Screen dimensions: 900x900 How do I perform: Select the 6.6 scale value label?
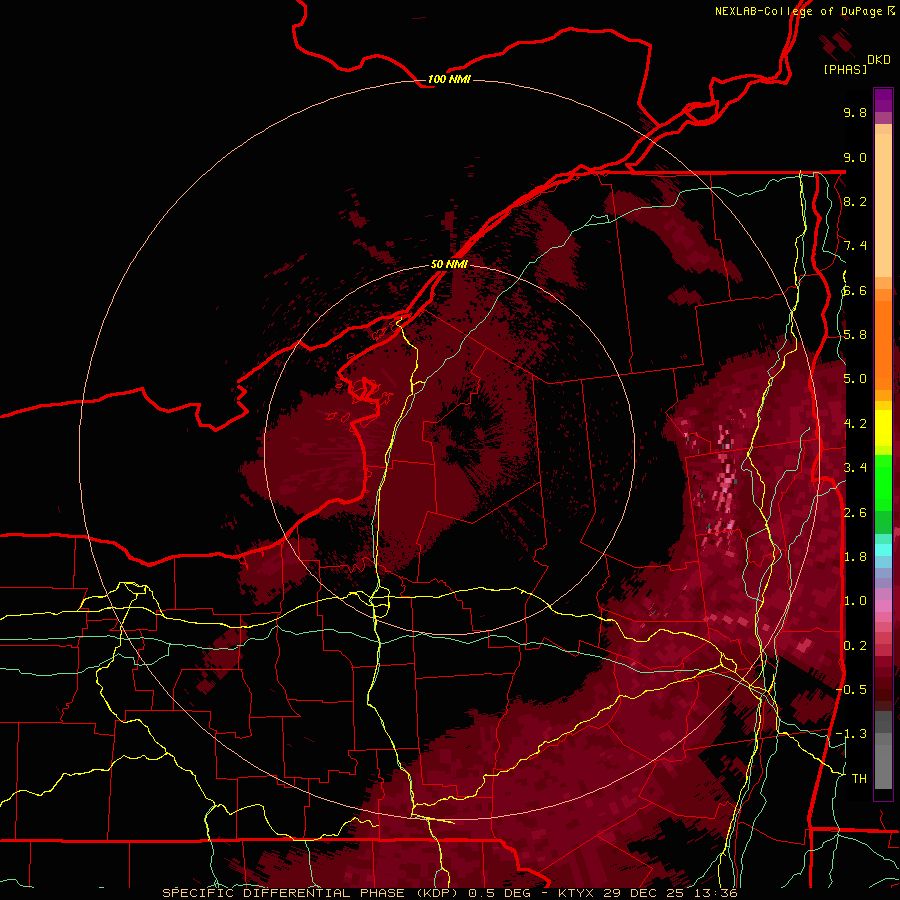(x=855, y=290)
